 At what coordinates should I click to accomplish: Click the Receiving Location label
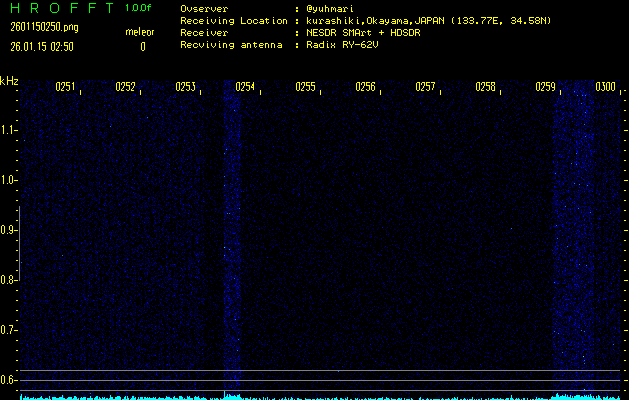click(234, 21)
